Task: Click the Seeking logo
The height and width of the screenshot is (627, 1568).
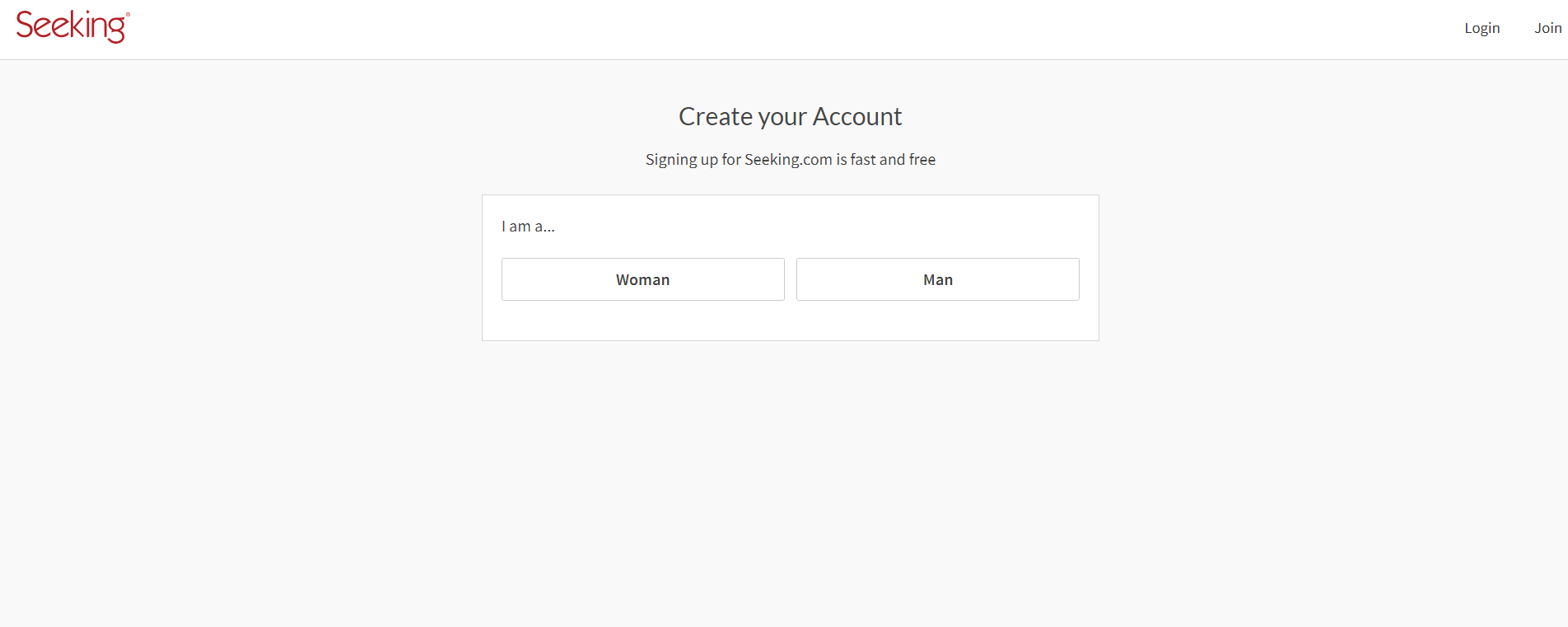Action: 72,26
